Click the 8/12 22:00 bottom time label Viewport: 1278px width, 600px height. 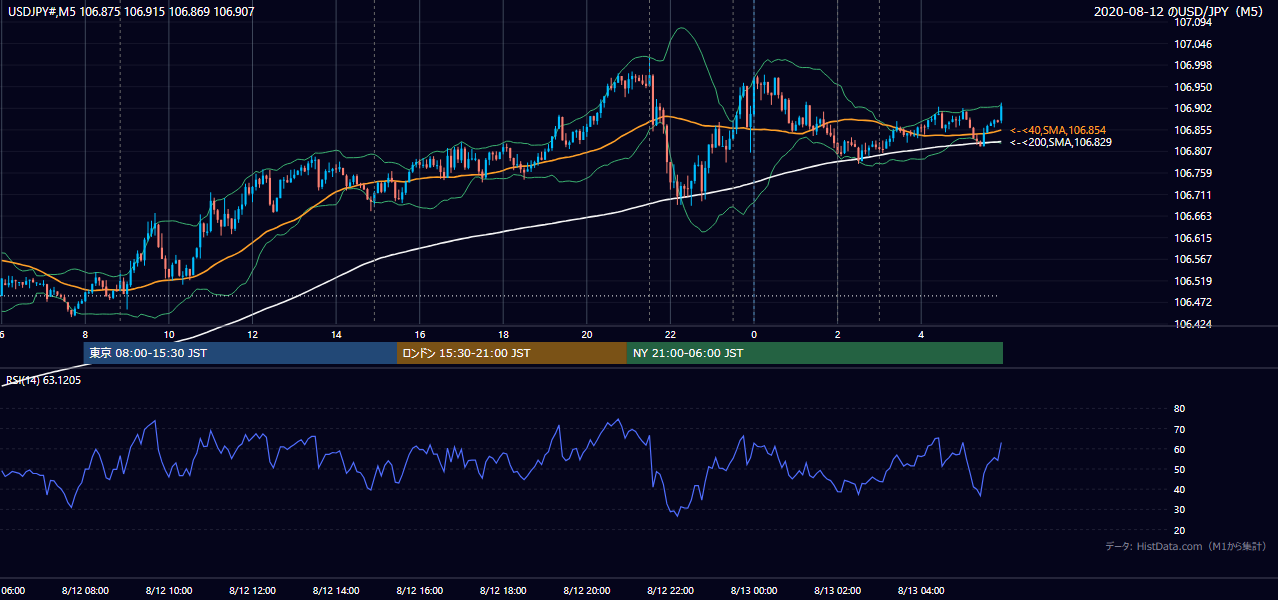click(670, 591)
